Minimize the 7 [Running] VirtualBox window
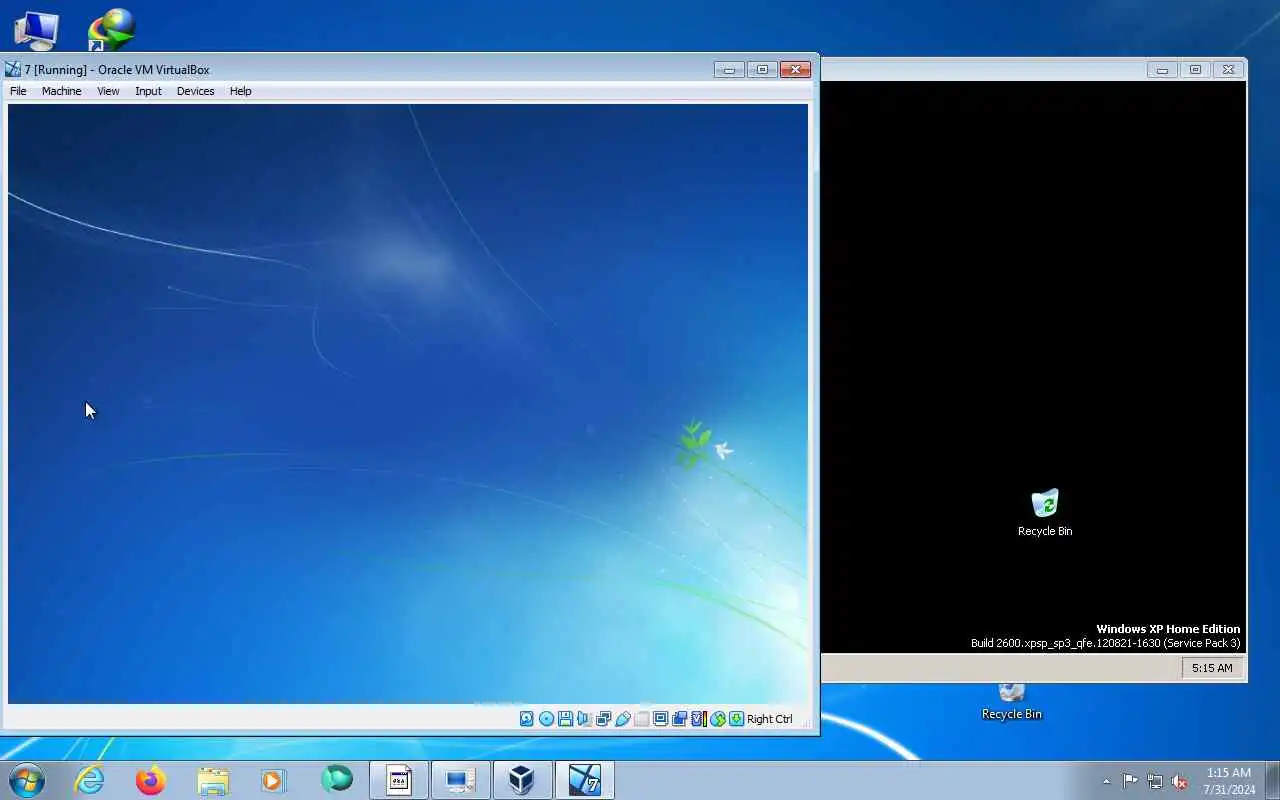1280x800 pixels. tap(729, 69)
